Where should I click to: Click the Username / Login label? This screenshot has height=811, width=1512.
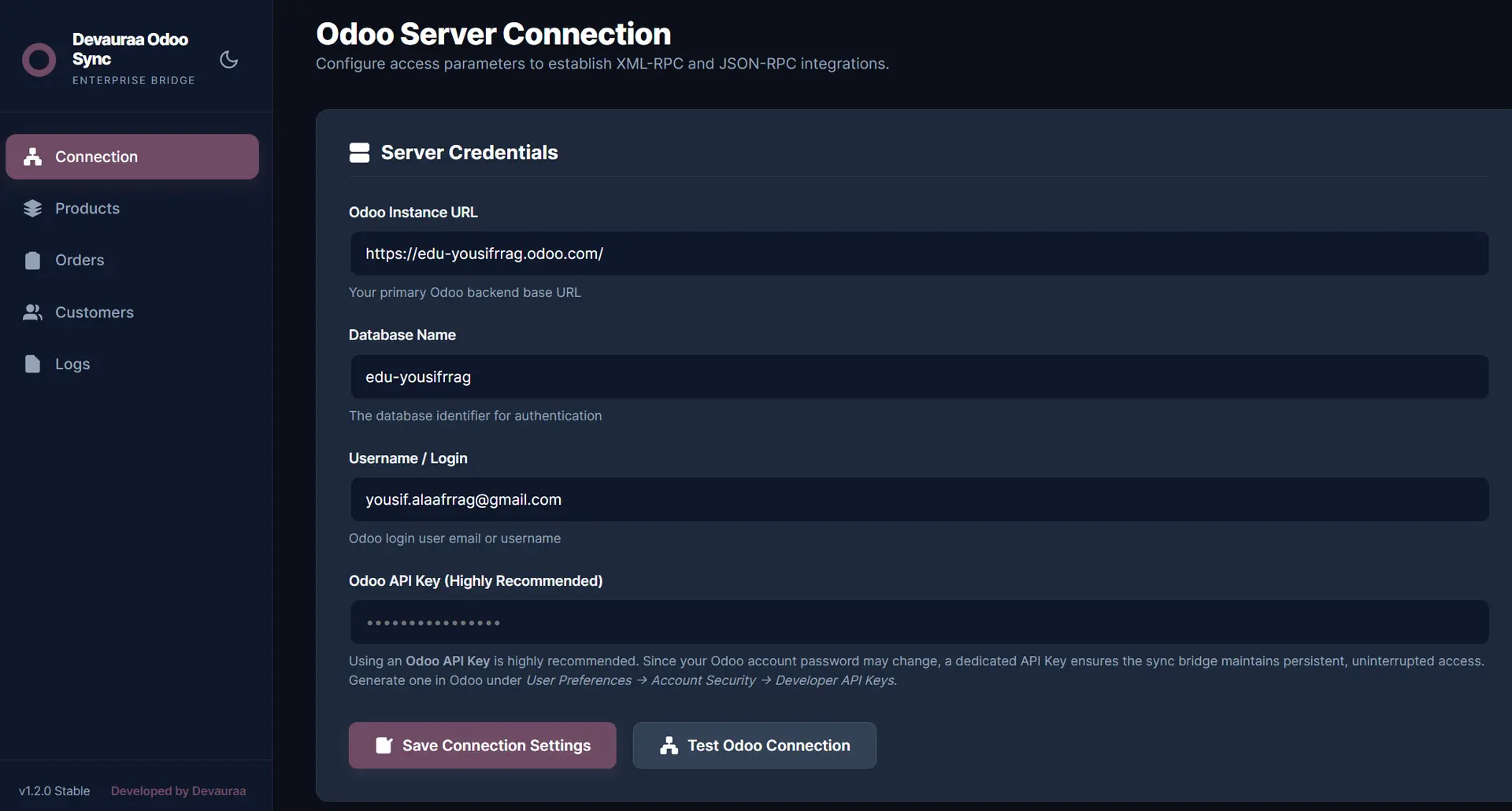(408, 458)
